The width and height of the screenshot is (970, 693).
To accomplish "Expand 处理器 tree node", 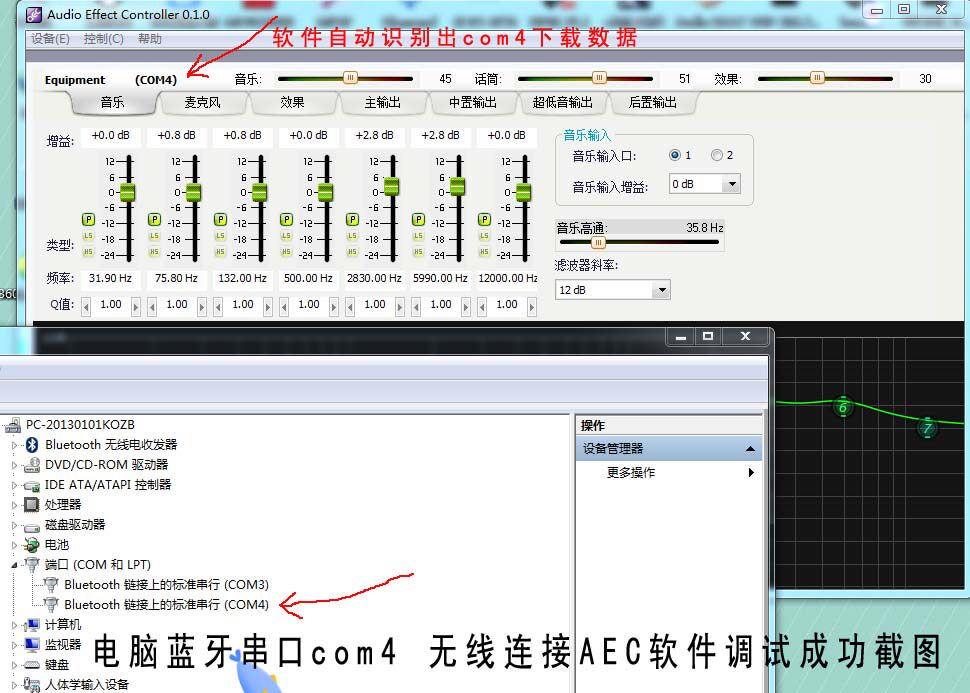I will point(14,505).
